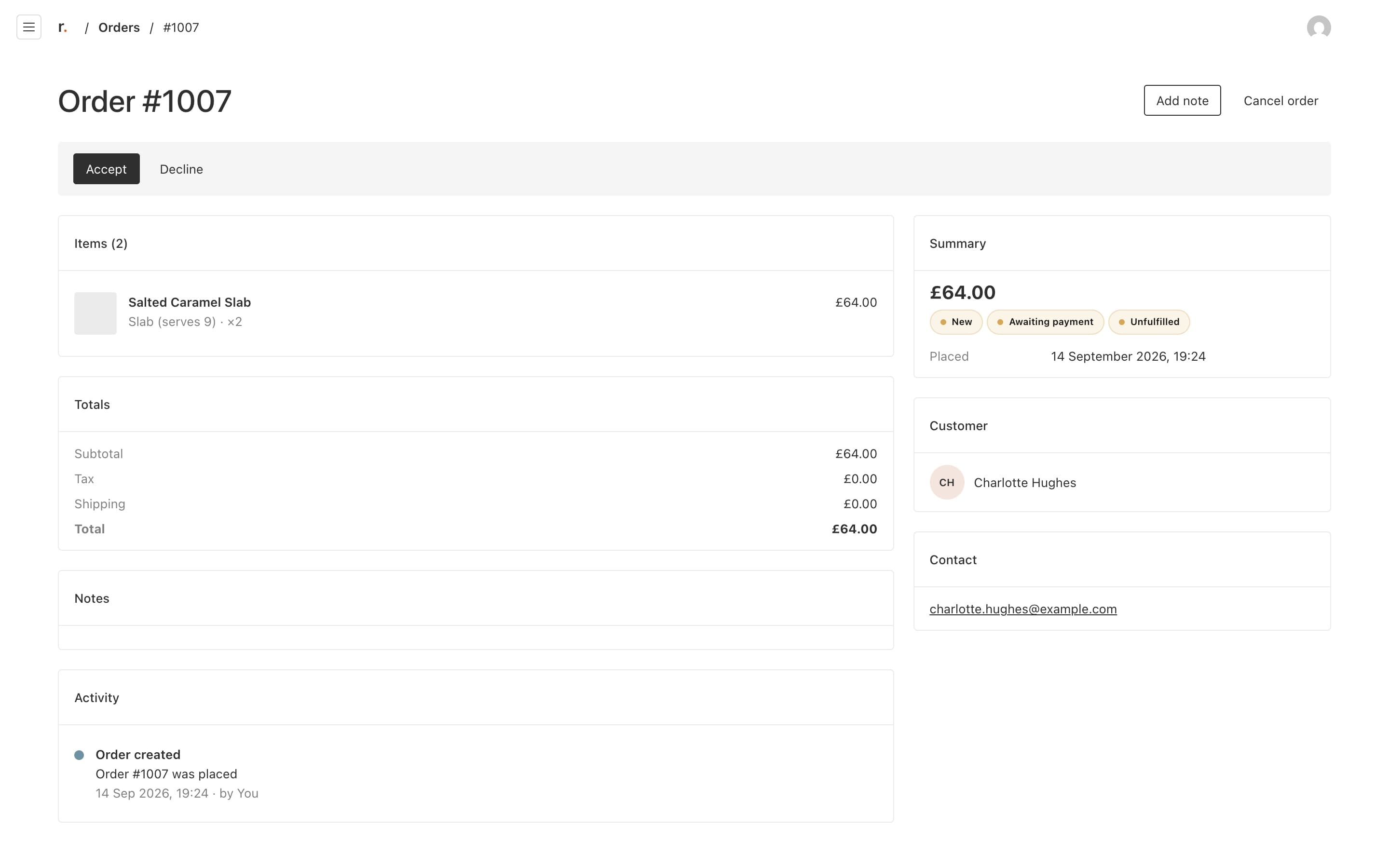Viewport: 1389px width, 868px height.
Task: Click customer name Charlotte Hughes
Action: [1024, 483]
